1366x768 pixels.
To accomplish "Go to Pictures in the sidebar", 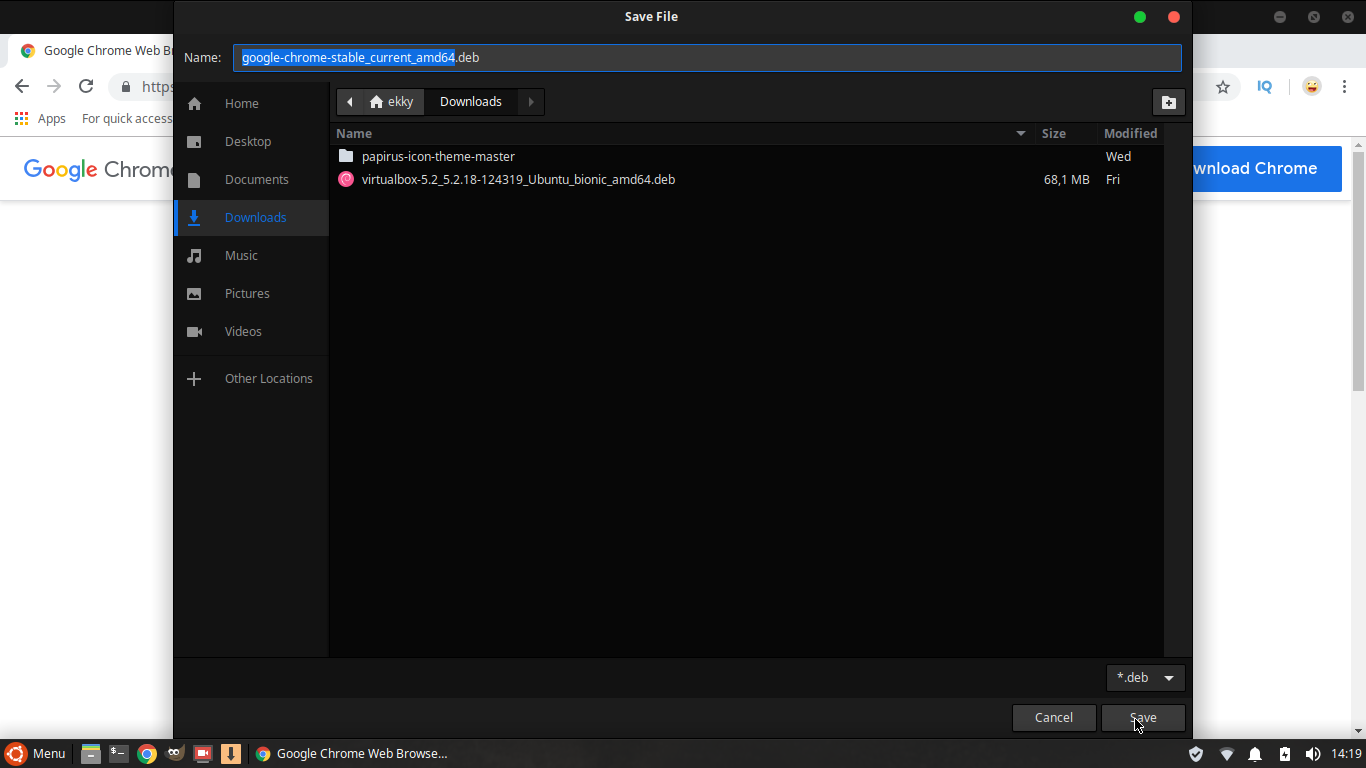I will point(252,294).
